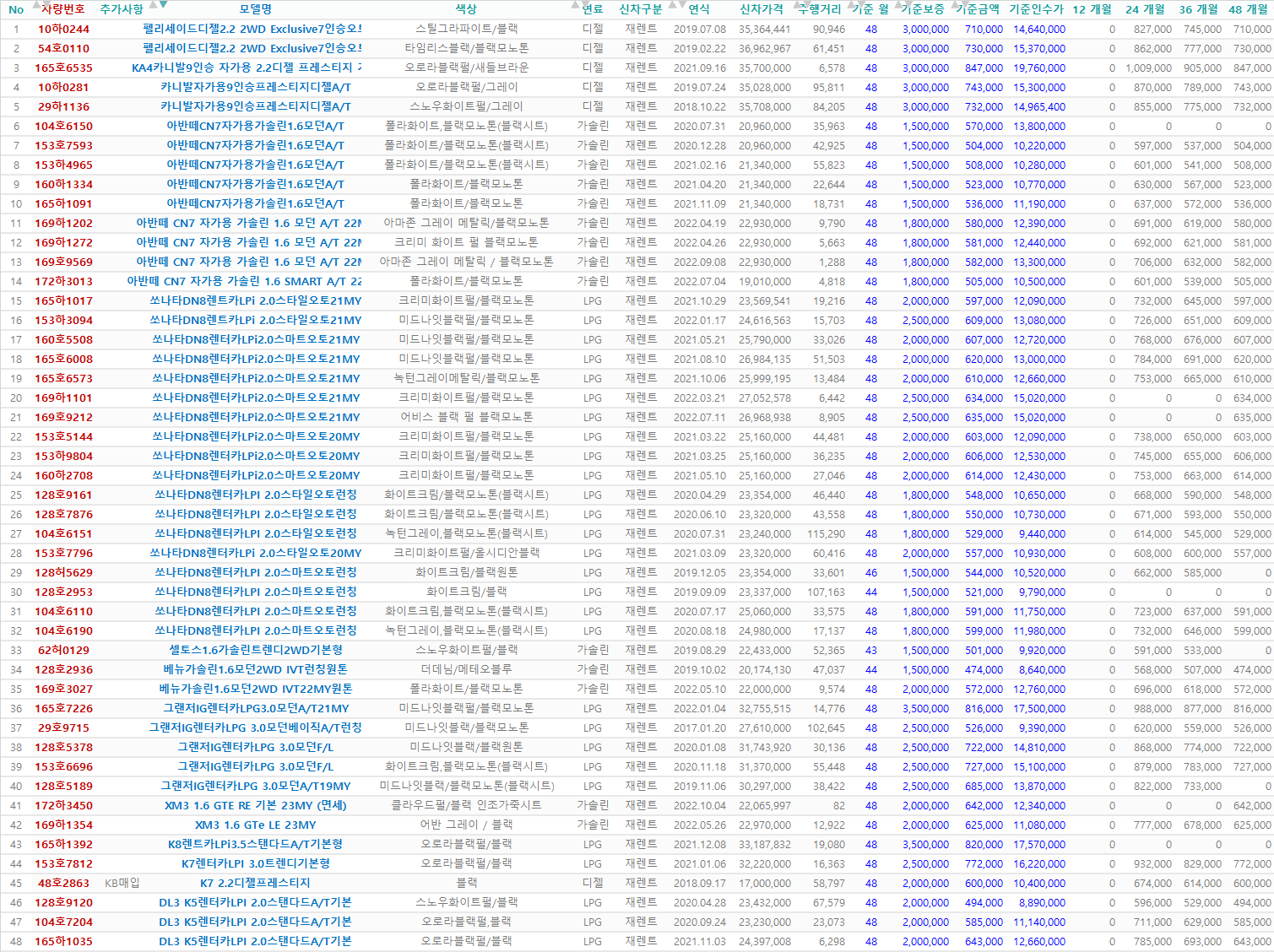Click the acquisition price 17,570,000
This screenshot has width=1274, height=952.
pos(1039,845)
